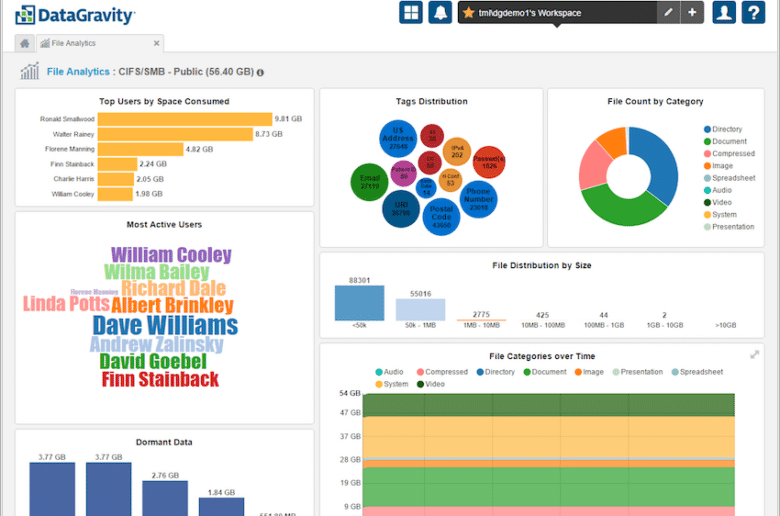Click the 2.76 GB Dormant Data bar
Viewport: 780px width, 516px height.
point(165,498)
